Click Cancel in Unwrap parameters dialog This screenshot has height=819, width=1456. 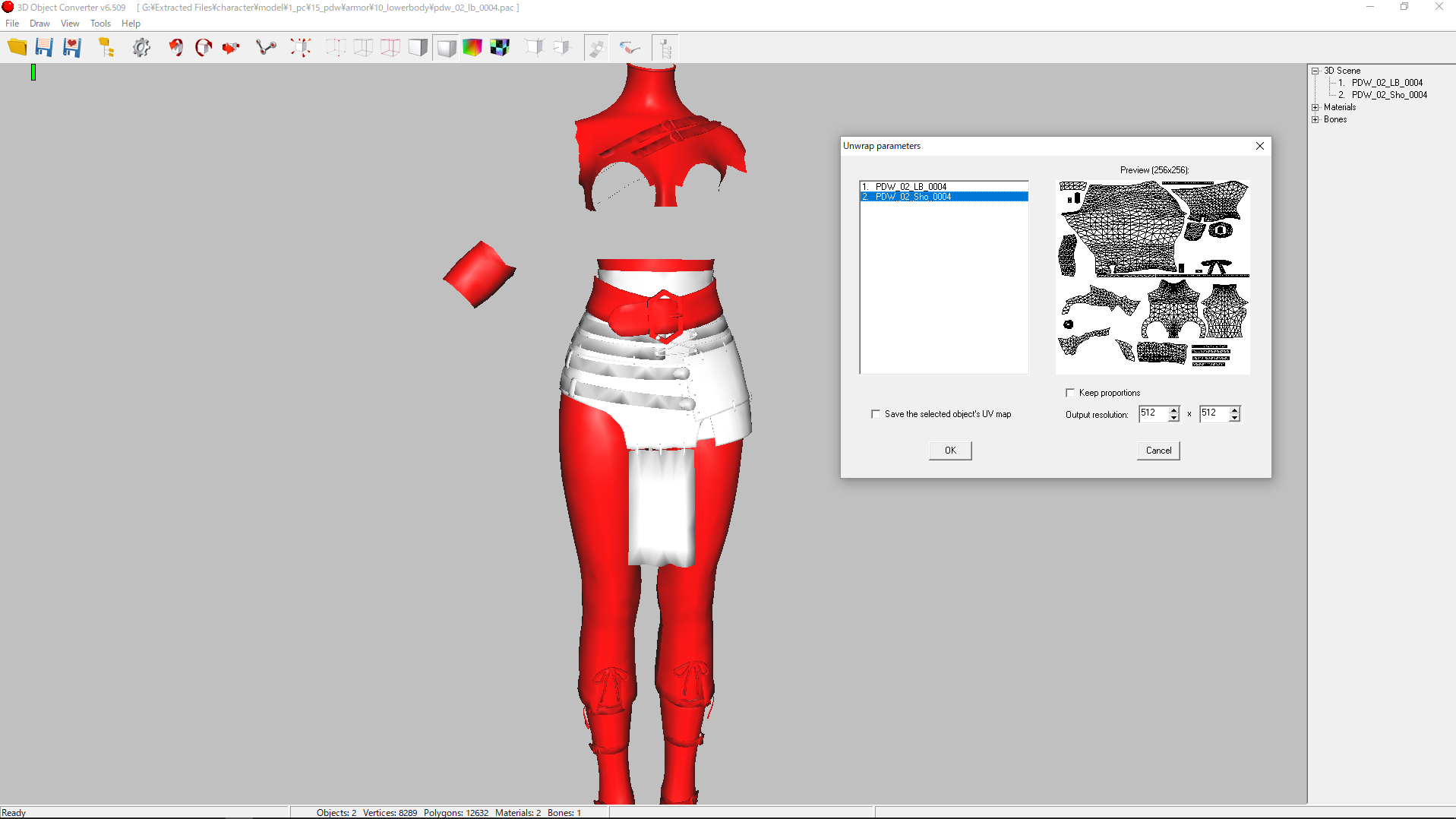tap(1158, 451)
